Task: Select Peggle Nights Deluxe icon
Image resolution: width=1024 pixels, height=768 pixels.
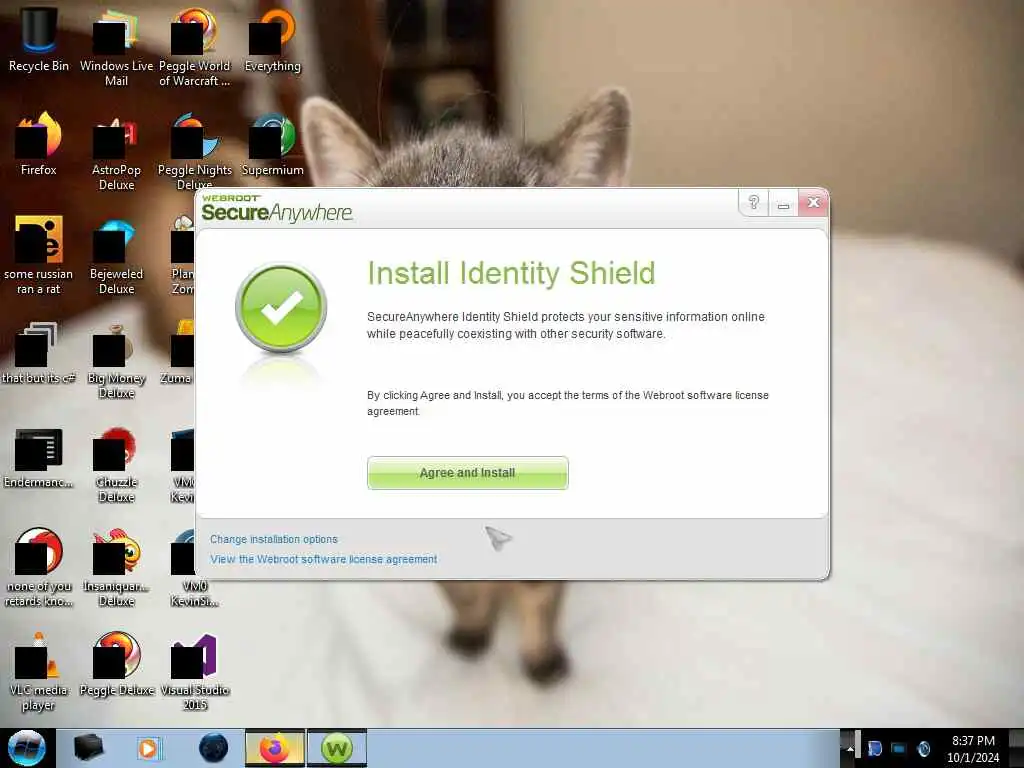Action: click(194, 151)
